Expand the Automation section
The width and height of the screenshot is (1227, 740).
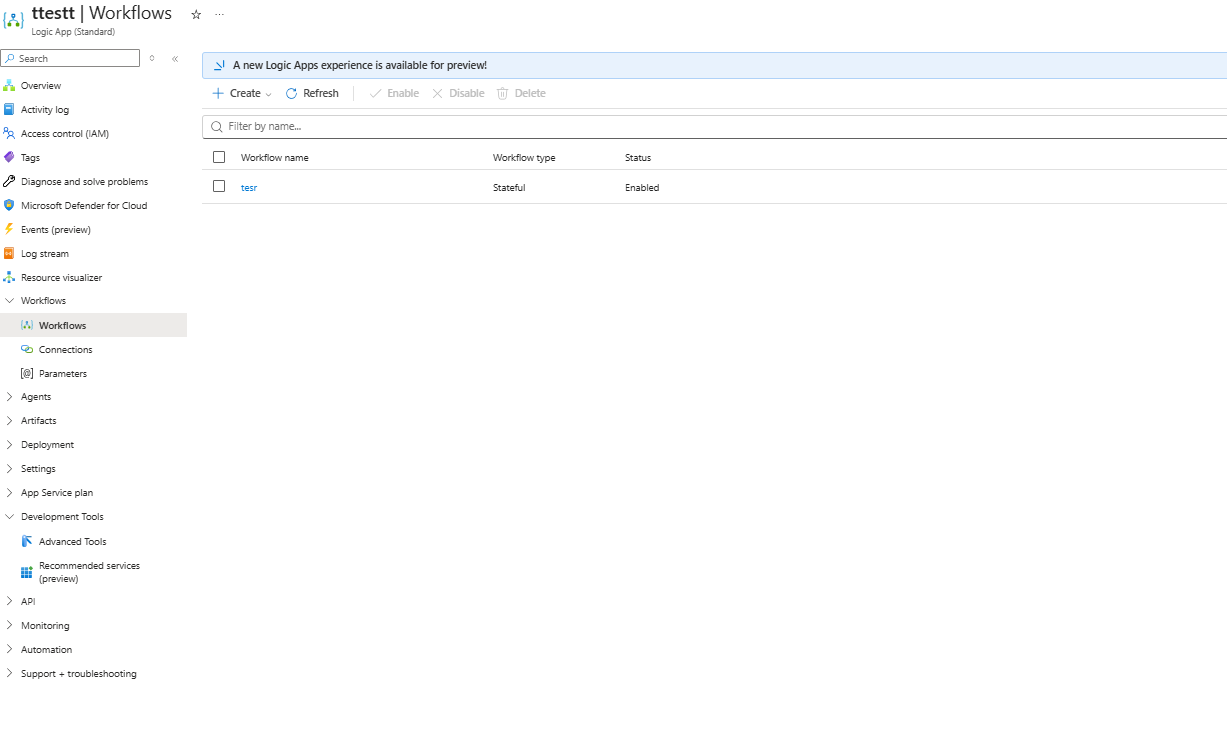click(x=9, y=650)
